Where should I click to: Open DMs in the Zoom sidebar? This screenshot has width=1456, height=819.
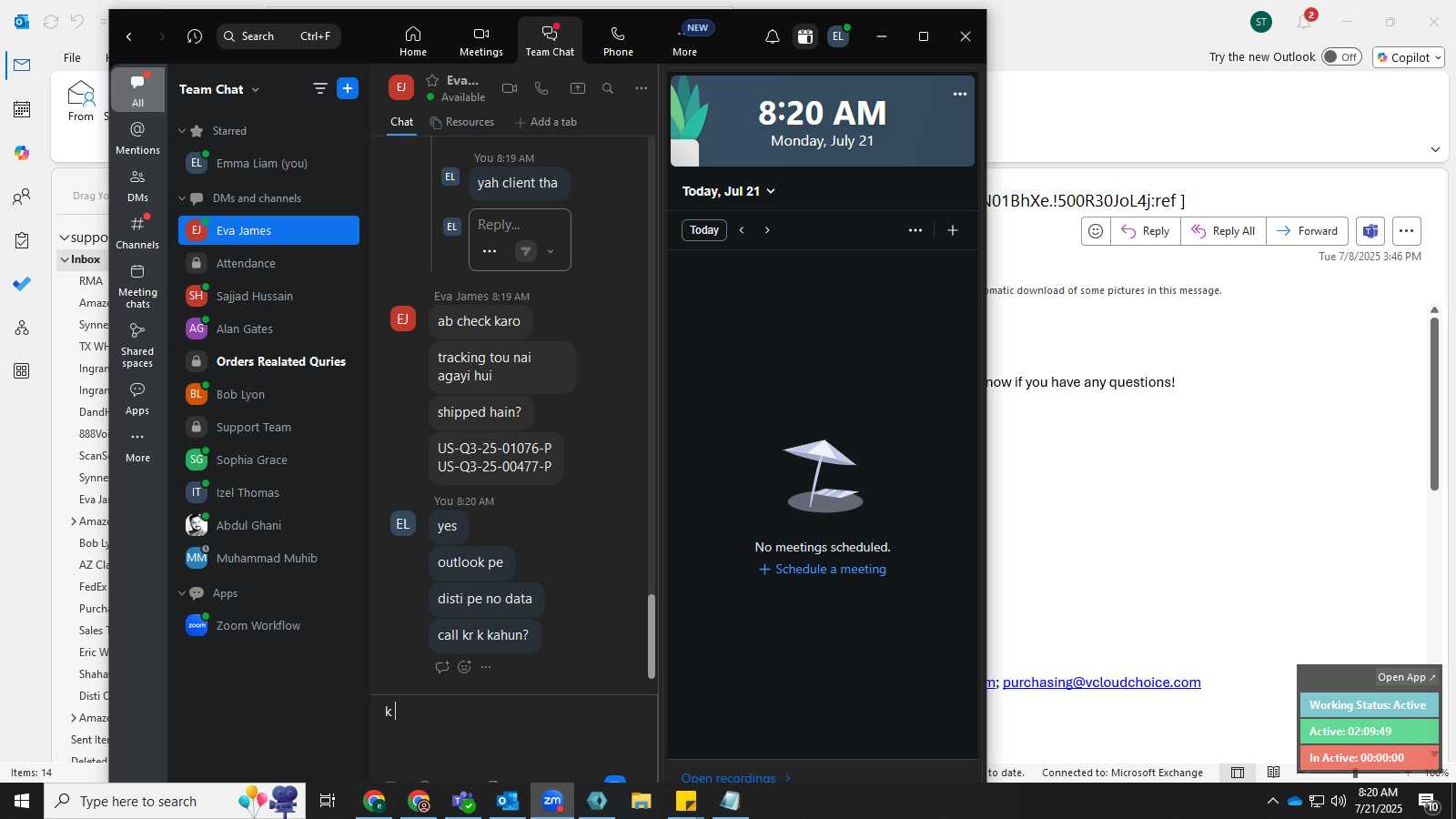click(x=138, y=185)
